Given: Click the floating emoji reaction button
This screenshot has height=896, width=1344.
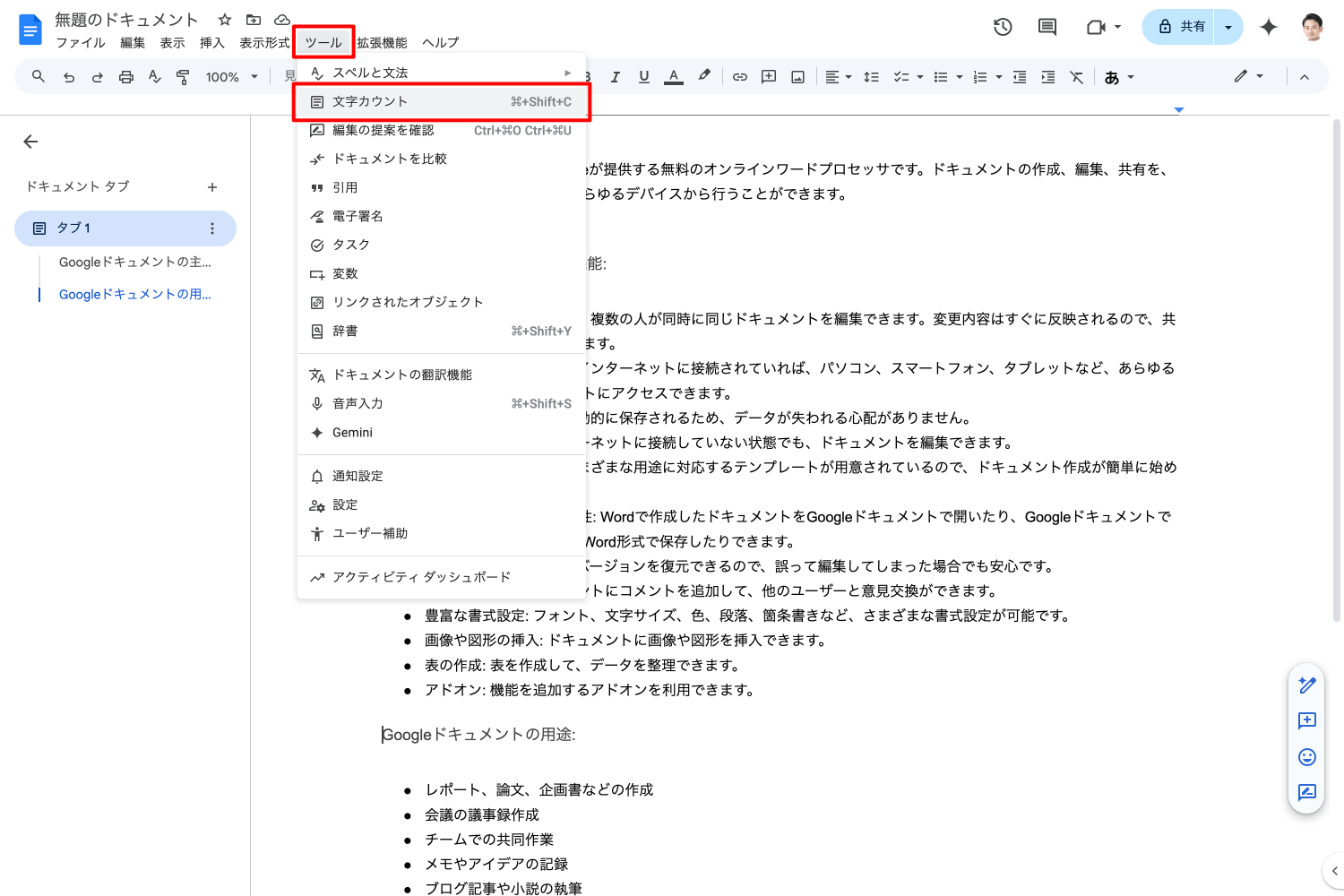Looking at the screenshot, I should [1307, 757].
